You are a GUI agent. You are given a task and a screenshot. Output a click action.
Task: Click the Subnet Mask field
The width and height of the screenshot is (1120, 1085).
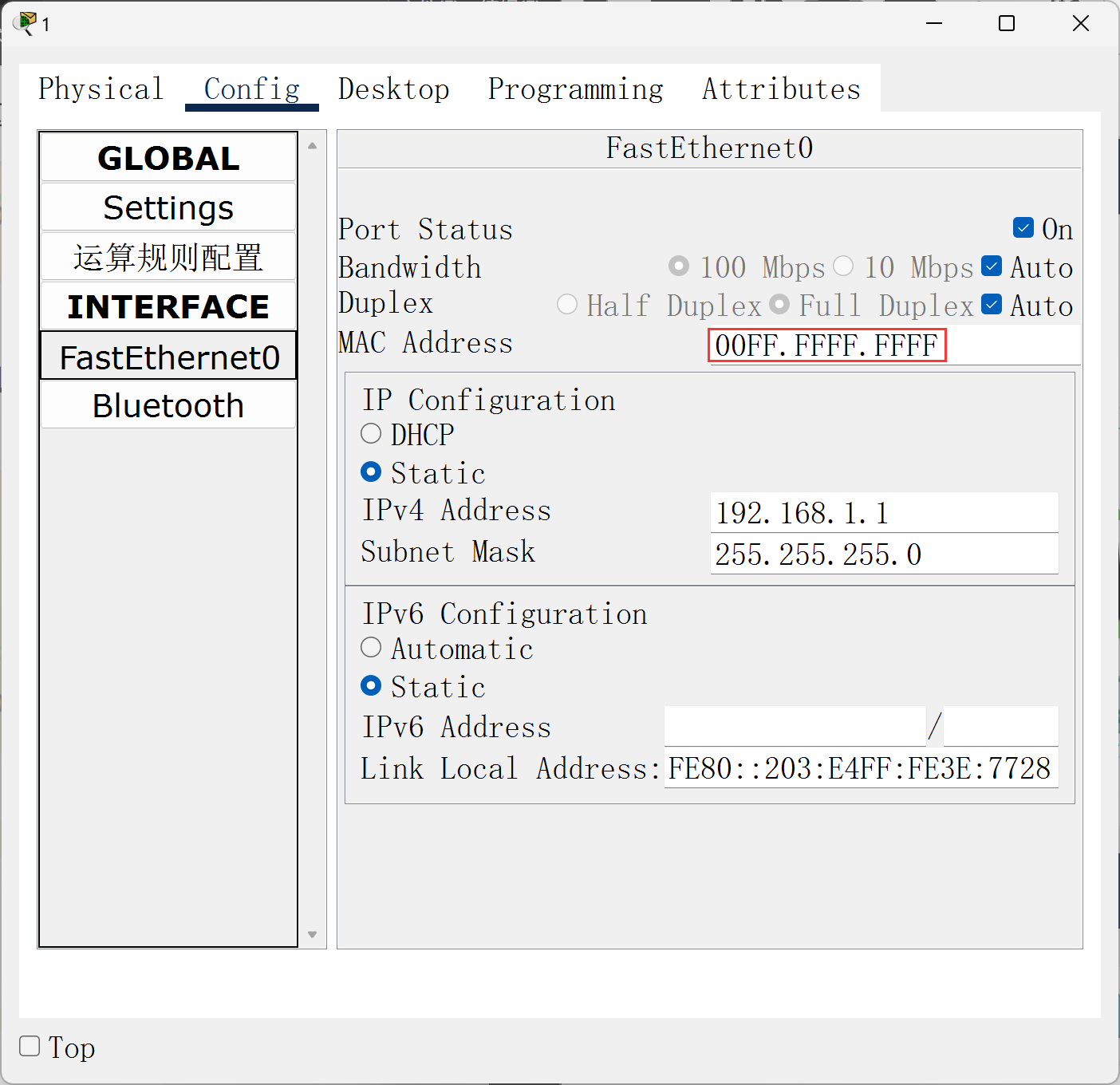(884, 554)
